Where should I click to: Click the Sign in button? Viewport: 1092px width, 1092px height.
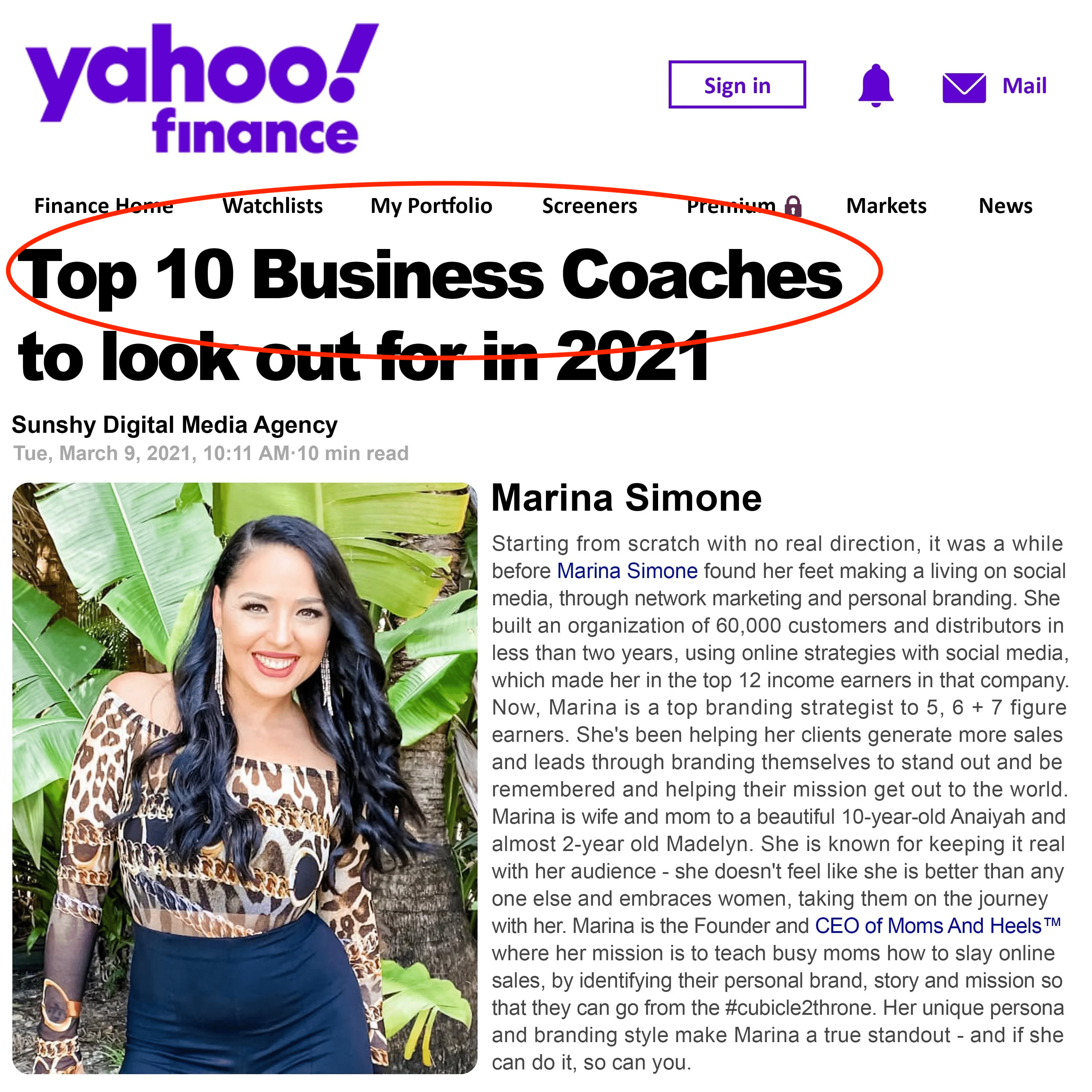[x=737, y=84]
